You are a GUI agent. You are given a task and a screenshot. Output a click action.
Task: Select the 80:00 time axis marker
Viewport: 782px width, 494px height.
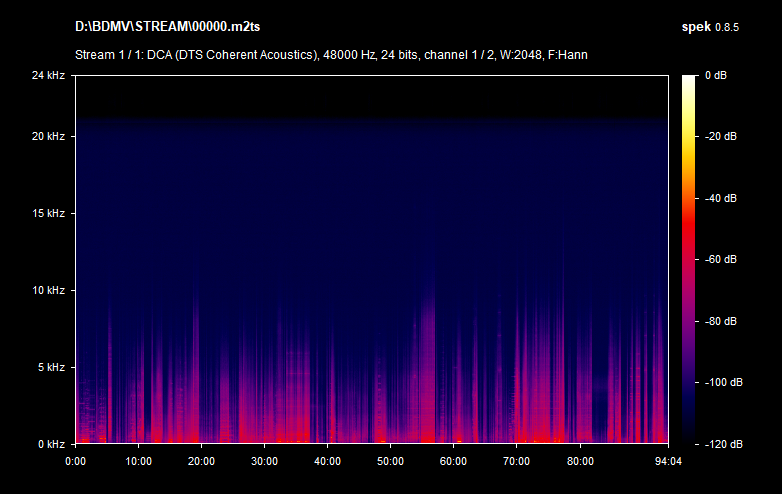pos(579,461)
